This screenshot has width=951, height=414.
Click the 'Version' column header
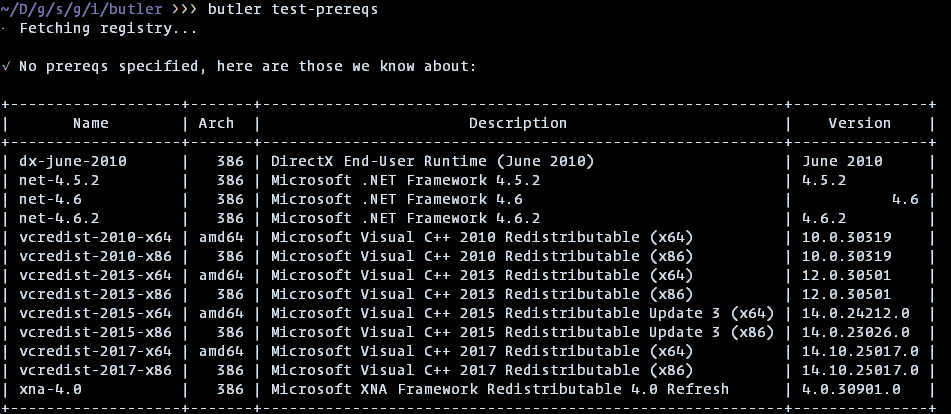859,123
